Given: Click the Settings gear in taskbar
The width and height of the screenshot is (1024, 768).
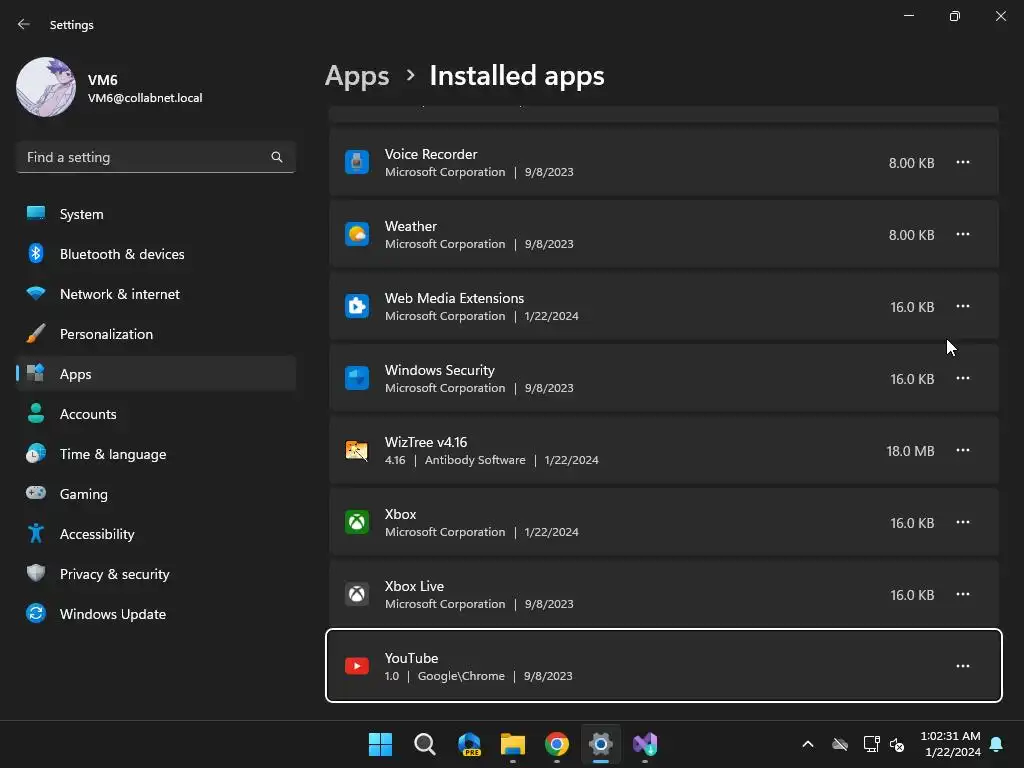Looking at the screenshot, I should point(601,744).
